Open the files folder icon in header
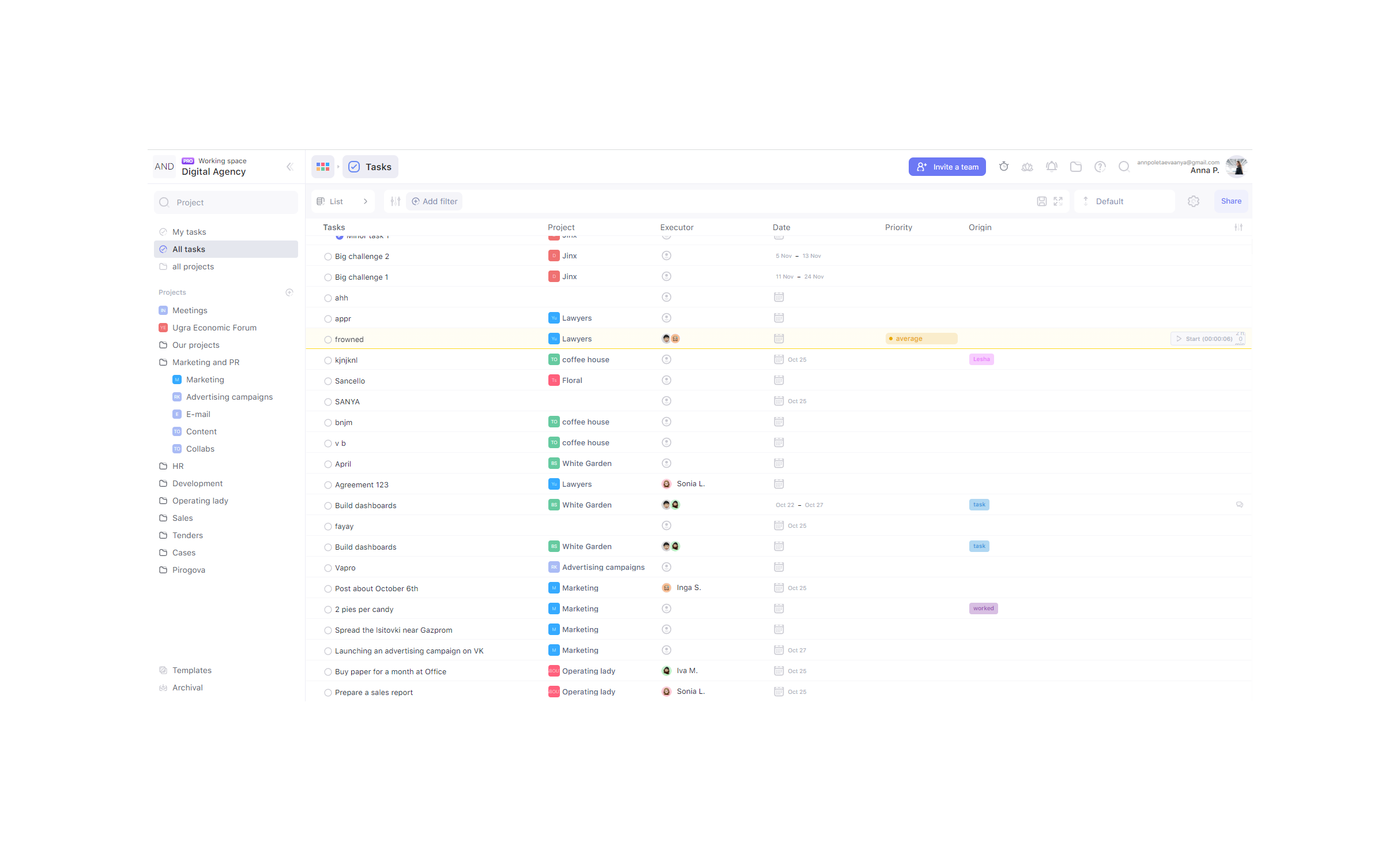Image resolution: width=1400 pixels, height=849 pixels. tap(1075, 167)
